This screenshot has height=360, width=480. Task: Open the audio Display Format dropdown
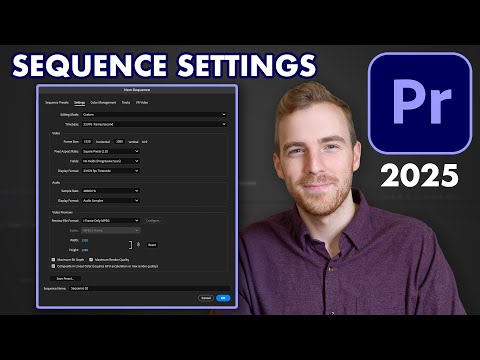click(111, 201)
